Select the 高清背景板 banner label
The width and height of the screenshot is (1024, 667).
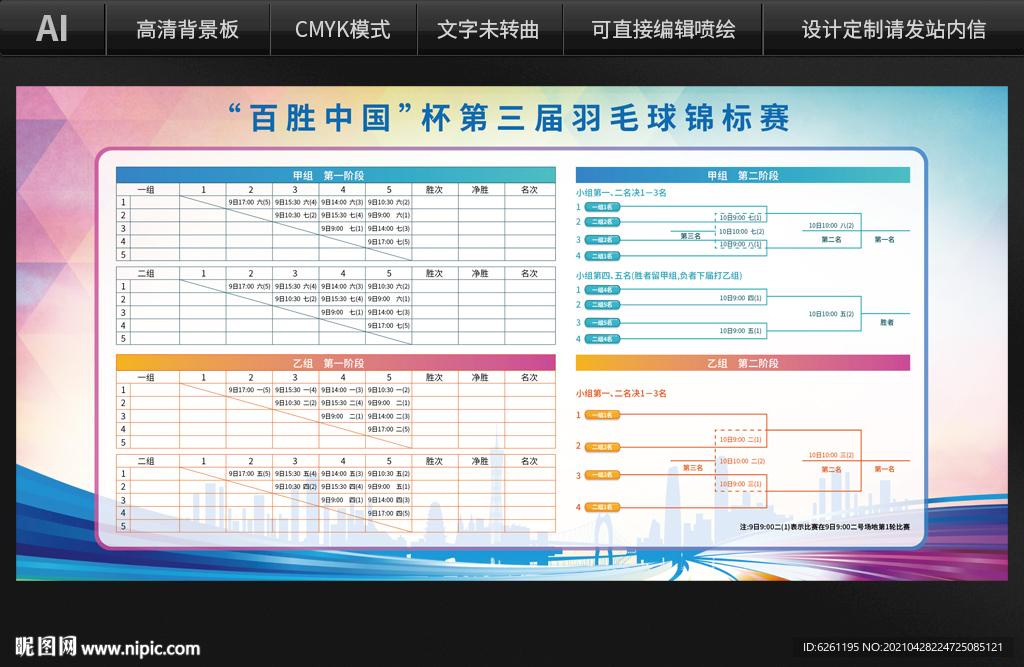tap(187, 29)
